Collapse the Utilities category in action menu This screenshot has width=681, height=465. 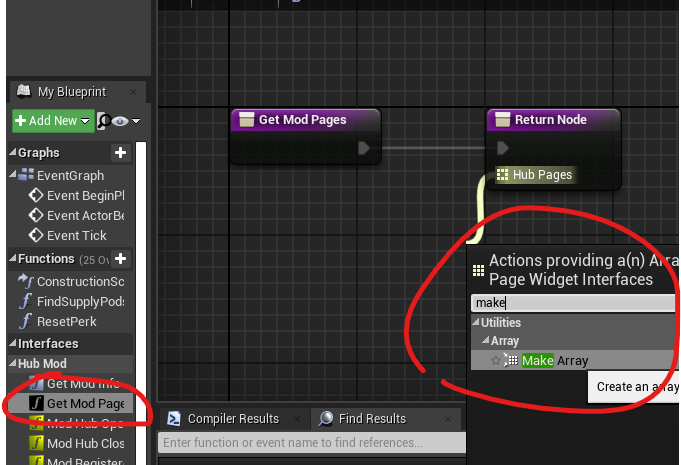click(476, 322)
